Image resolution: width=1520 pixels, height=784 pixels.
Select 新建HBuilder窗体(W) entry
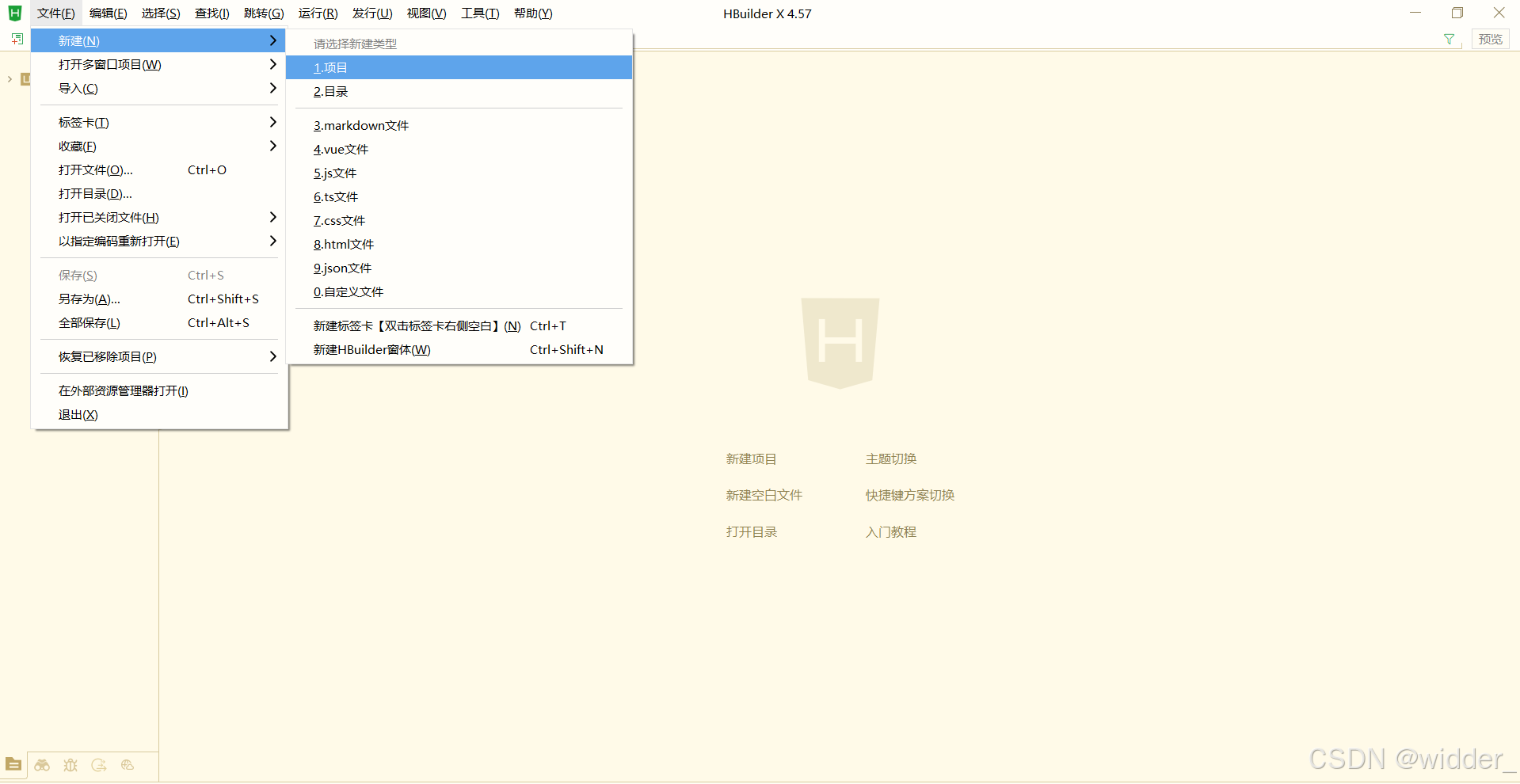click(x=459, y=349)
